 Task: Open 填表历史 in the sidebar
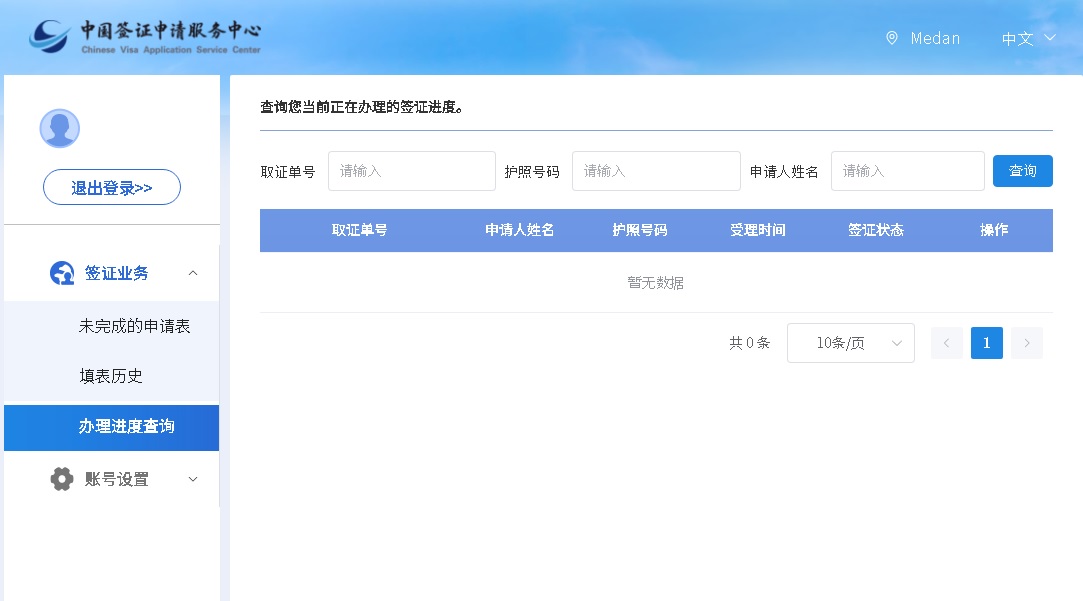click(x=111, y=376)
